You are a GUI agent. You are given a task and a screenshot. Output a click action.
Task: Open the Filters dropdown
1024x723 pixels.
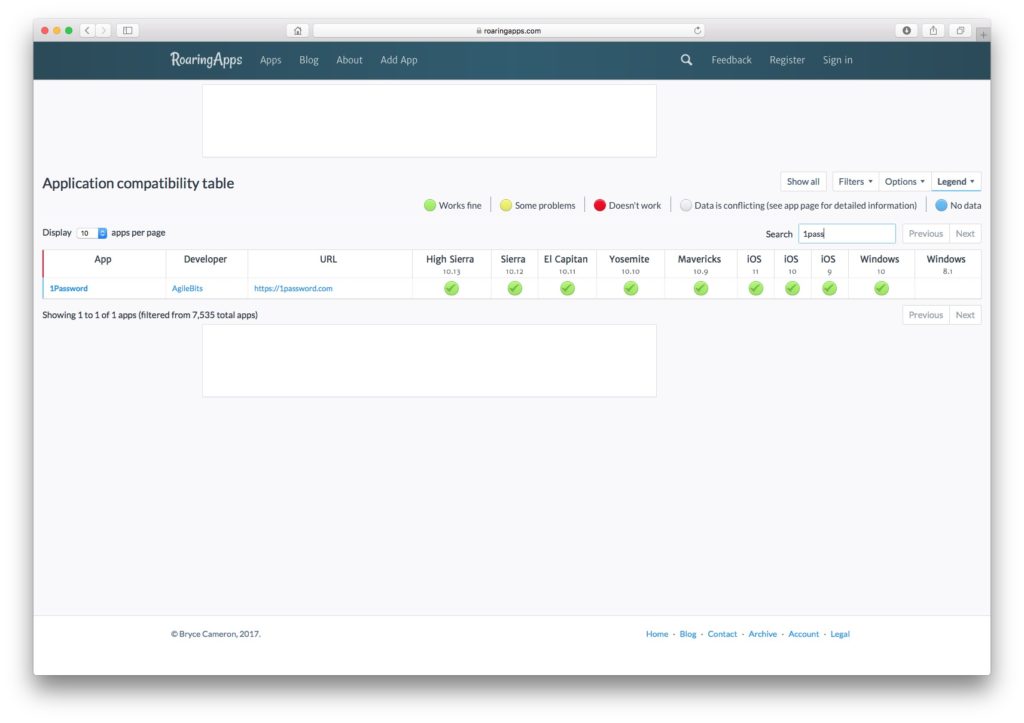pos(855,182)
